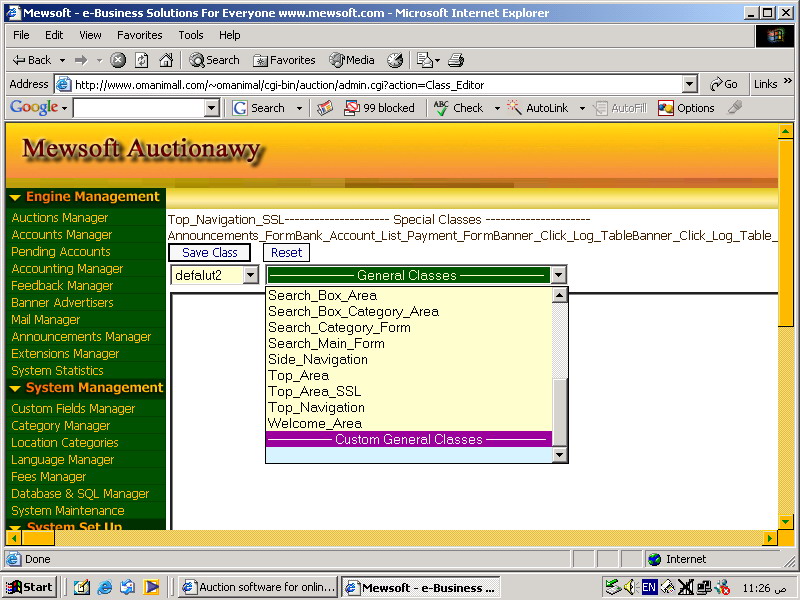This screenshot has height=600, width=800.
Task: Open the General Classes dropdown arrow
Action: pos(559,276)
